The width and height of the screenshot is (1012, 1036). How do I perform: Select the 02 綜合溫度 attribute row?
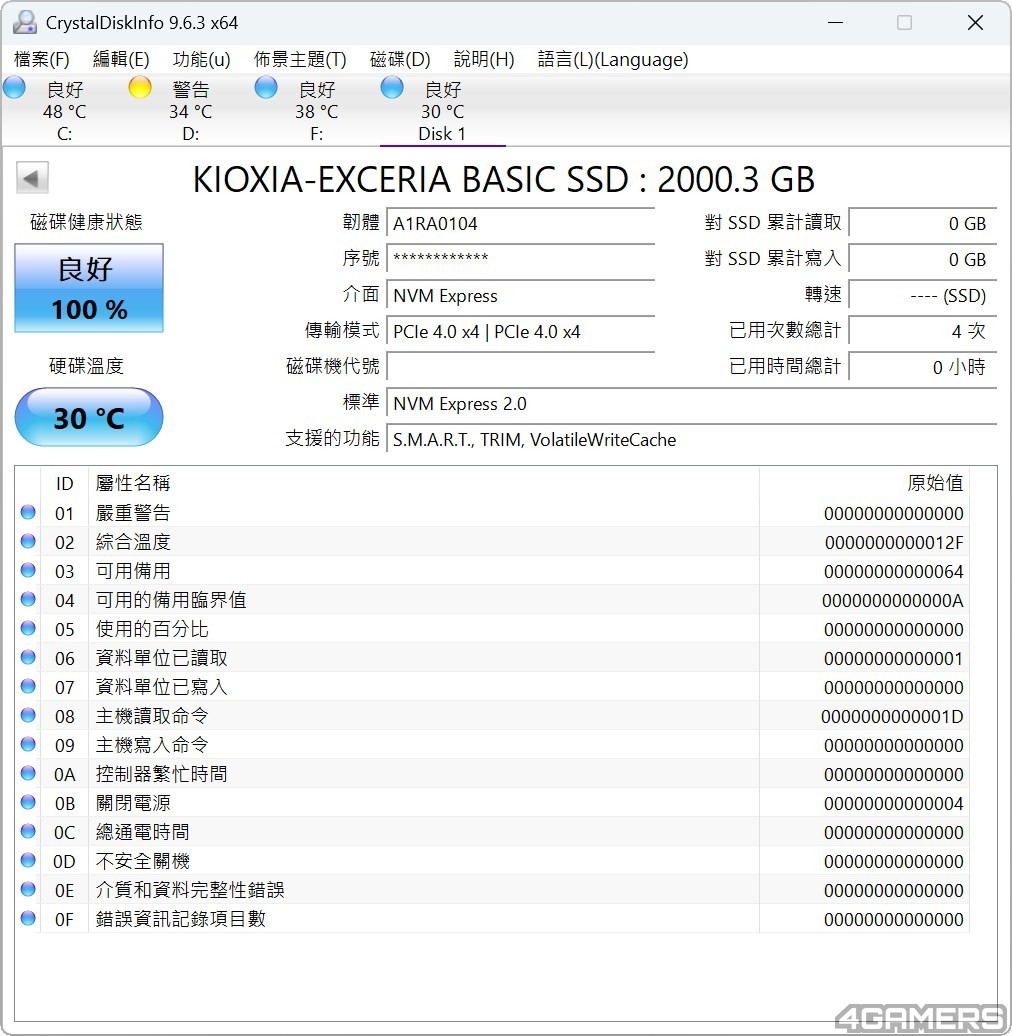point(400,542)
